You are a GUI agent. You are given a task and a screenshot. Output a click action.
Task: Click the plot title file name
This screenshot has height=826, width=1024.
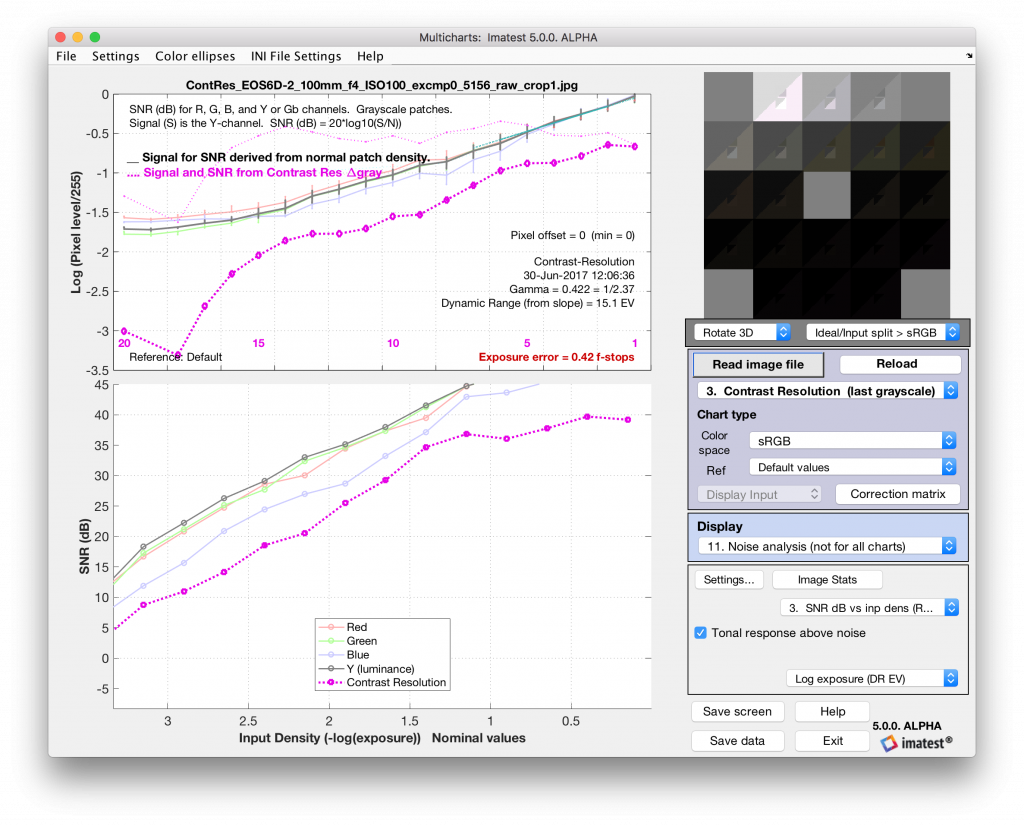pos(381,86)
